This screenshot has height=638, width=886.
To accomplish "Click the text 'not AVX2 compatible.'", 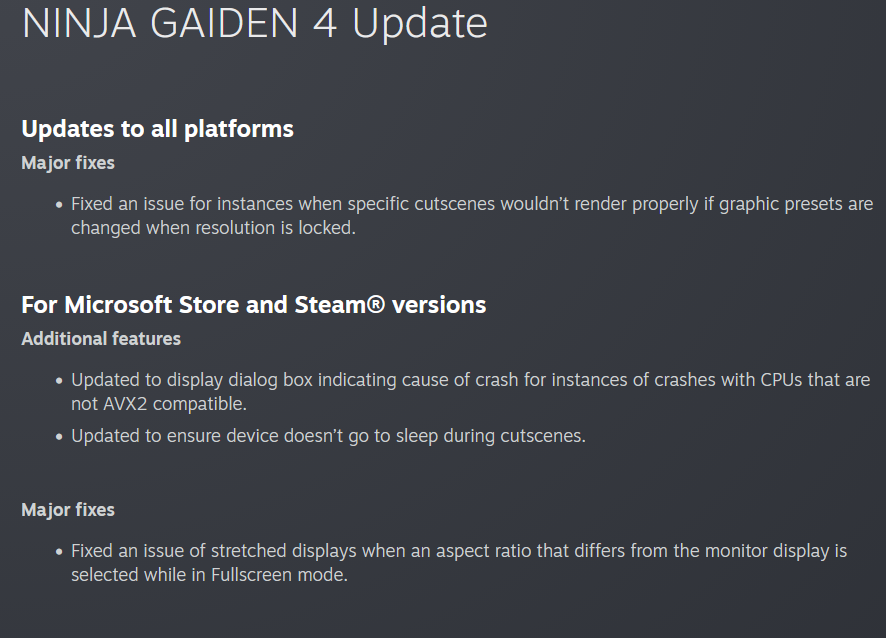I will [x=158, y=404].
